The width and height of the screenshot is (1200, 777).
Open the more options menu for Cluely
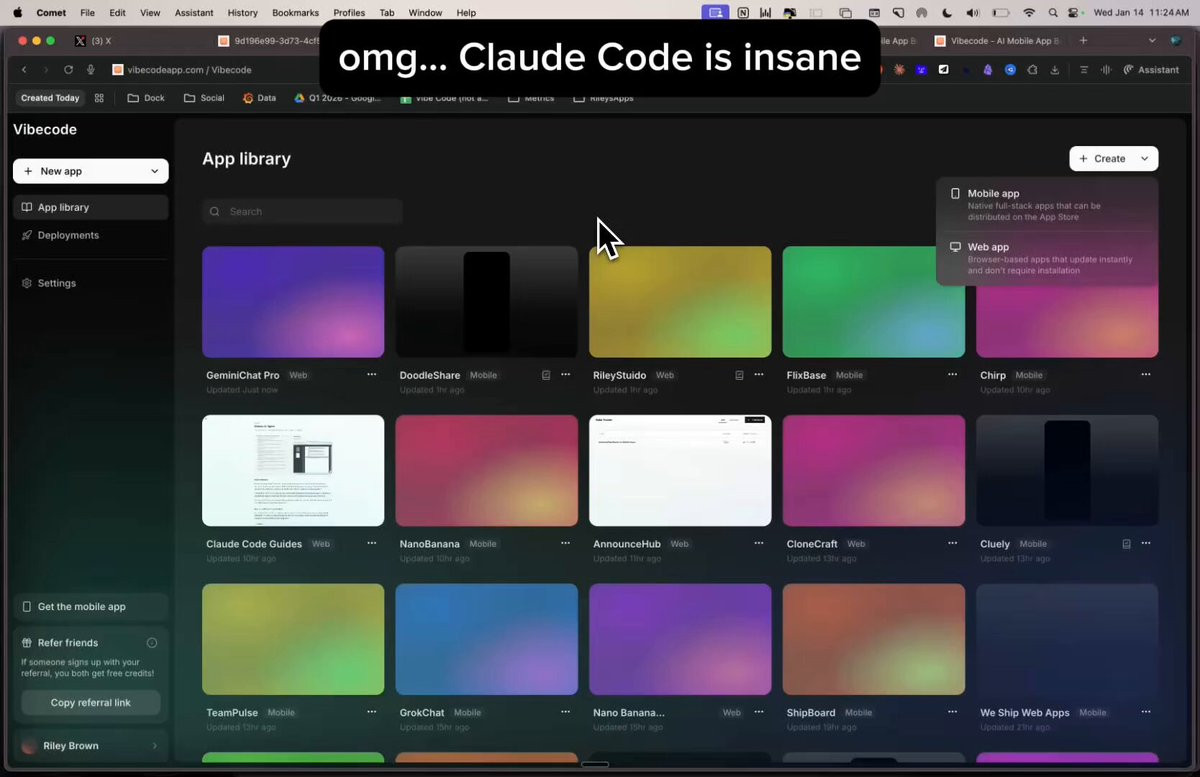(x=1146, y=544)
